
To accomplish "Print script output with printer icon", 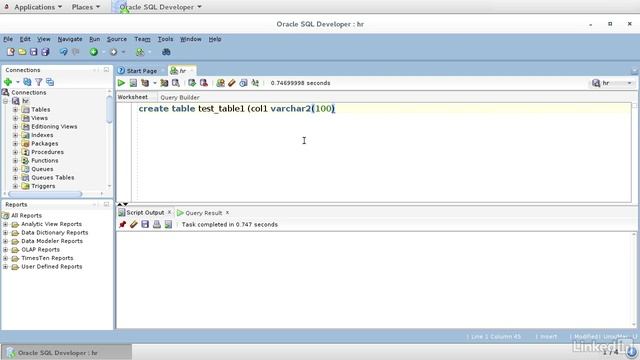I will point(156,224).
